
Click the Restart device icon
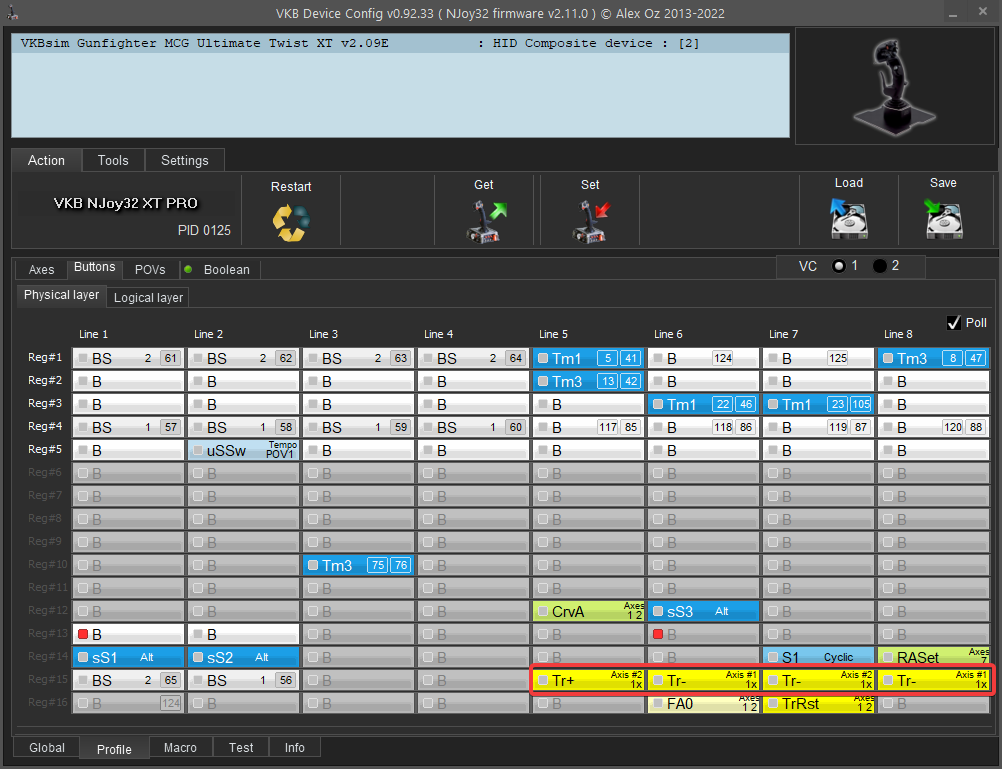[x=291, y=221]
